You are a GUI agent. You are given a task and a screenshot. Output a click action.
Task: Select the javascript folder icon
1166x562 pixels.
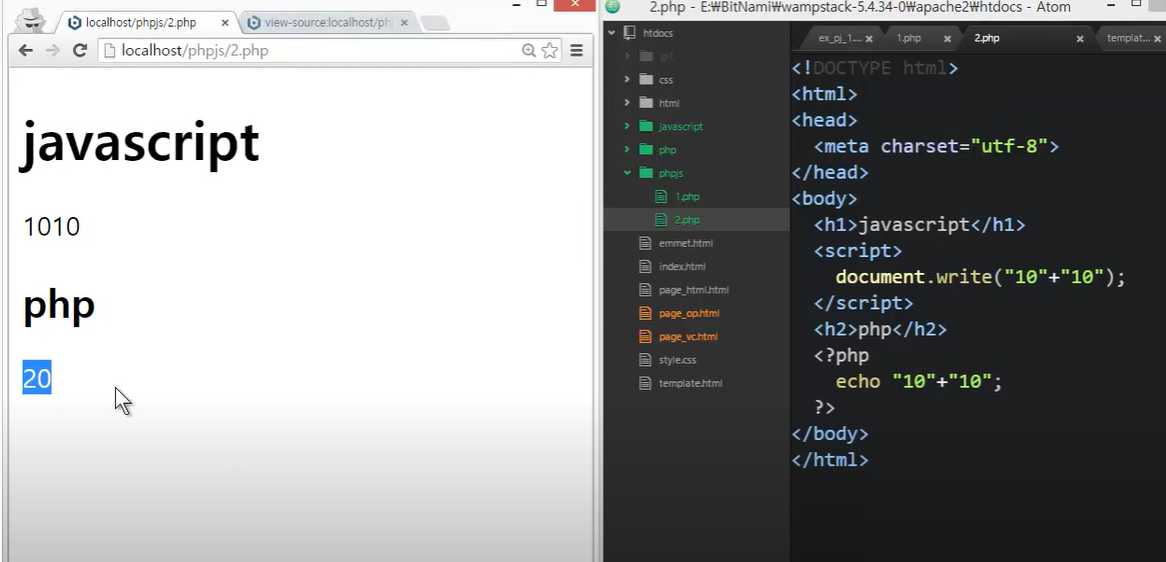click(645, 126)
